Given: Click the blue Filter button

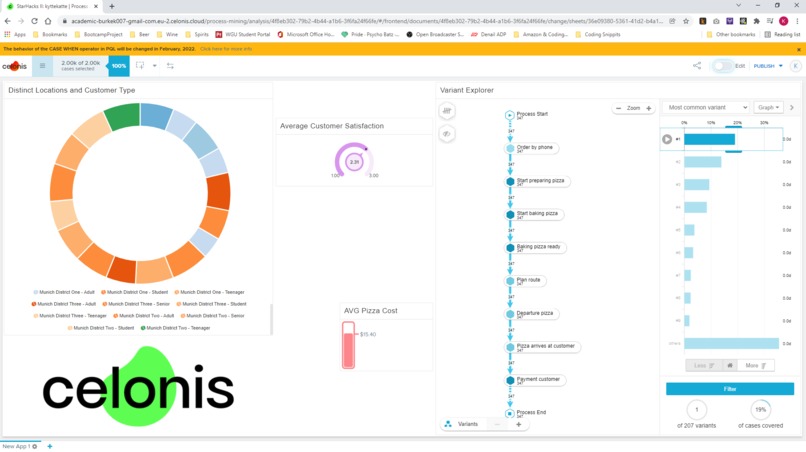Looking at the screenshot, I should tap(730, 389).
